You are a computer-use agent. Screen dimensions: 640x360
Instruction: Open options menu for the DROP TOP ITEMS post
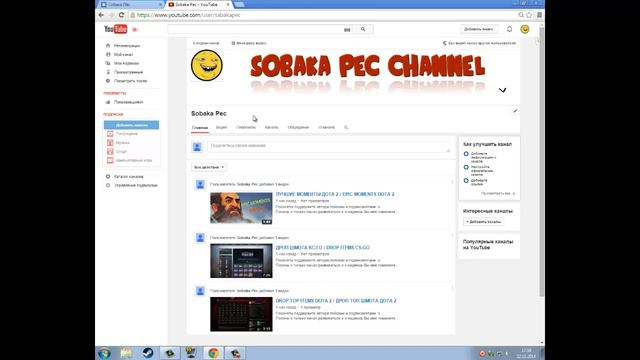click(452, 289)
